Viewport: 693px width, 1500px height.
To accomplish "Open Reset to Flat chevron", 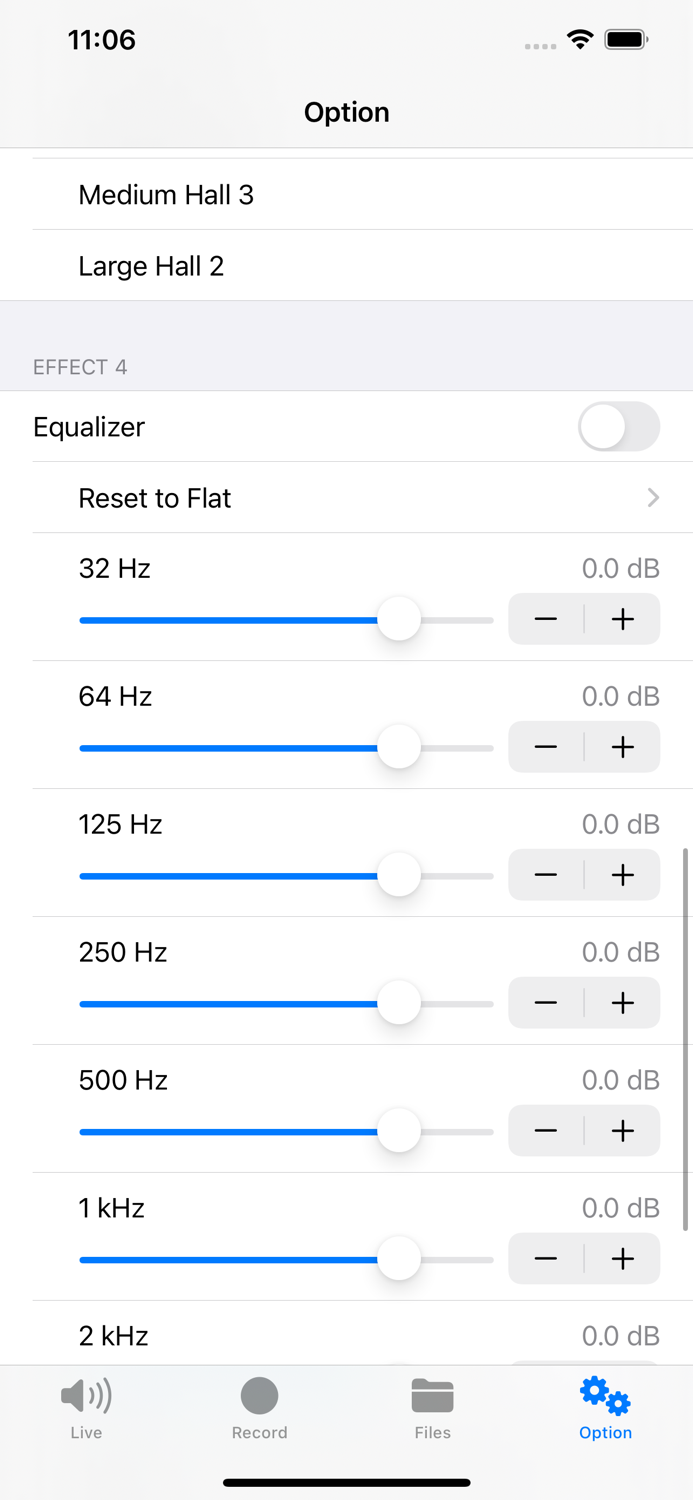I will tap(653, 498).
